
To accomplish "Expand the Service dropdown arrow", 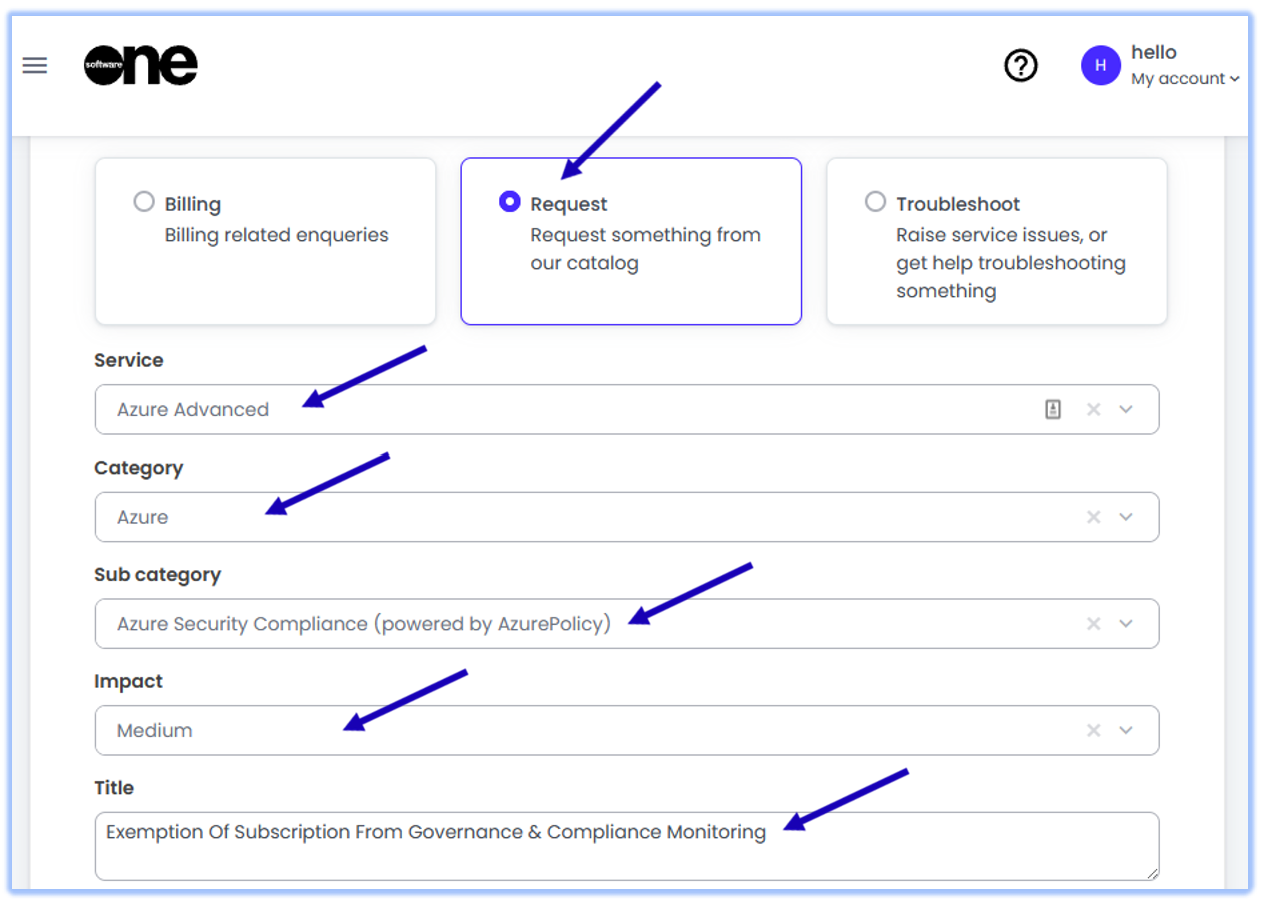I will (1127, 409).
